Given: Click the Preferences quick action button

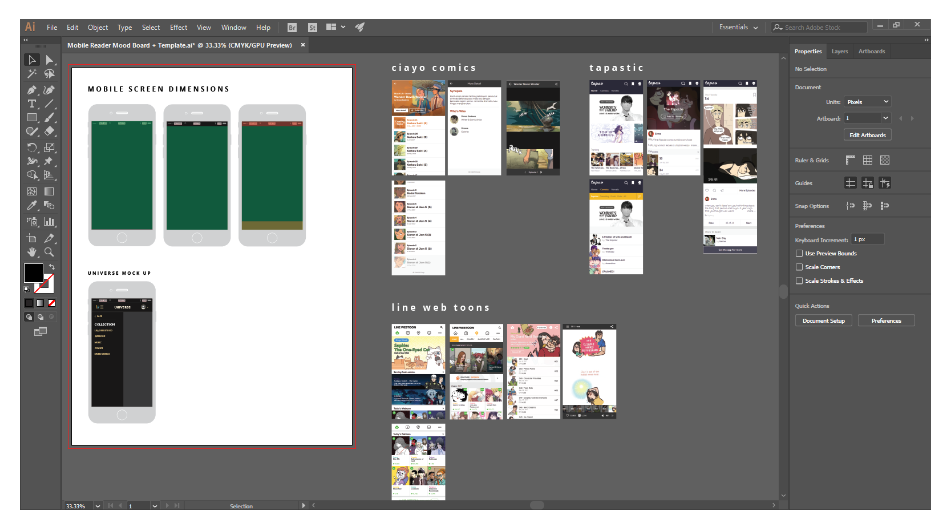Looking at the screenshot, I should click(x=886, y=321).
